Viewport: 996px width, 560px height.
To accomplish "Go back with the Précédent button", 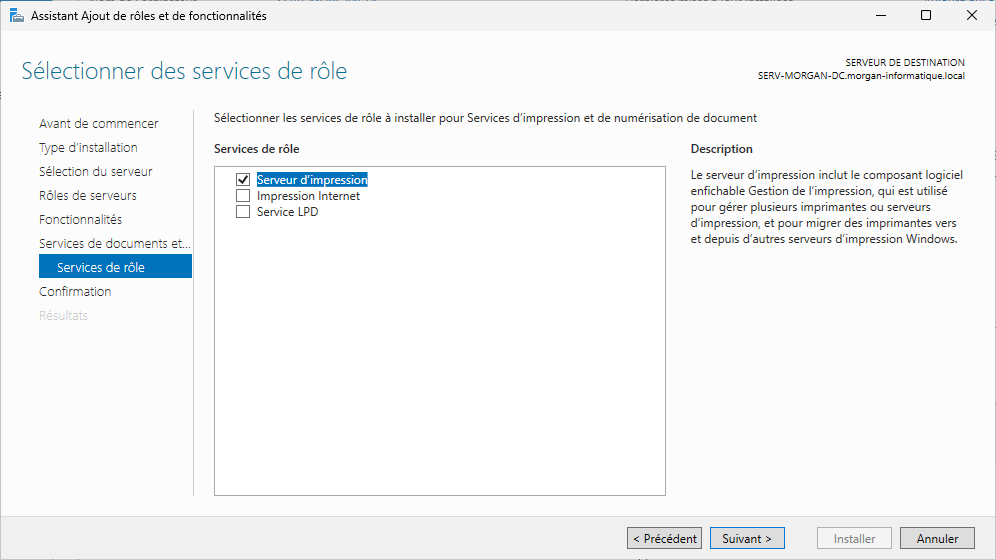I will point(664,539).
